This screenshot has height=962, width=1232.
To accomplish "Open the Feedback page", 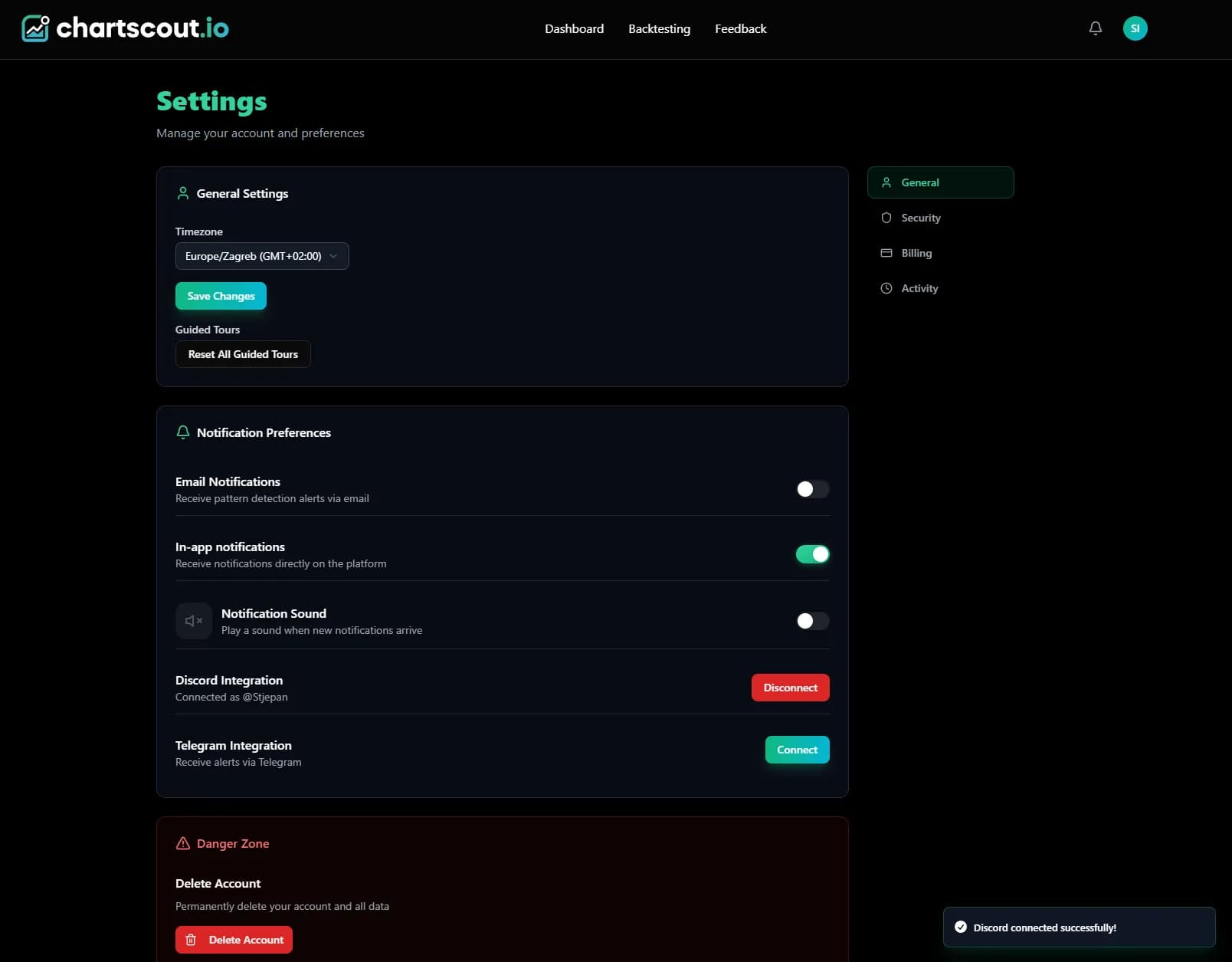I will tap(740, 28).
